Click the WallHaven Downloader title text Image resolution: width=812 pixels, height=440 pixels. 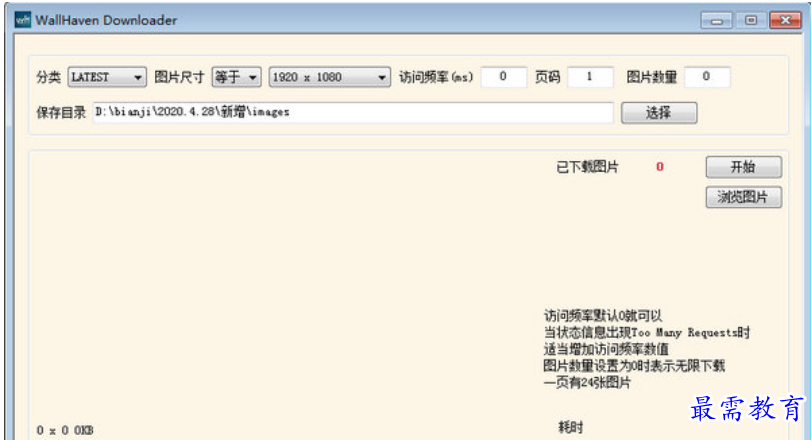coord(106,20)
